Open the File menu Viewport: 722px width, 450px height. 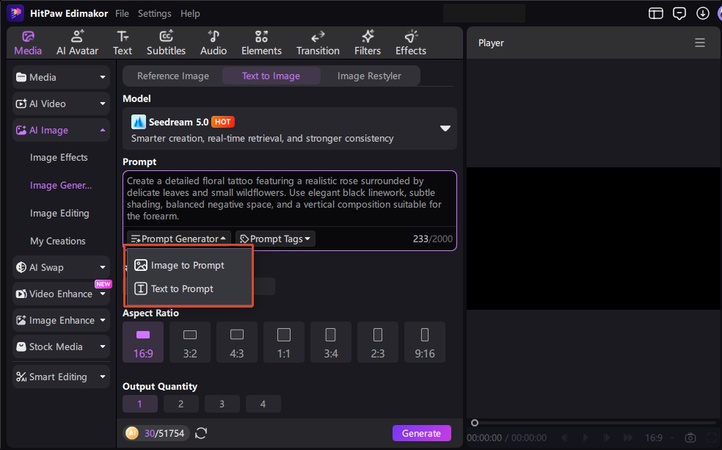pyautogui.click(x=122, y=13)
